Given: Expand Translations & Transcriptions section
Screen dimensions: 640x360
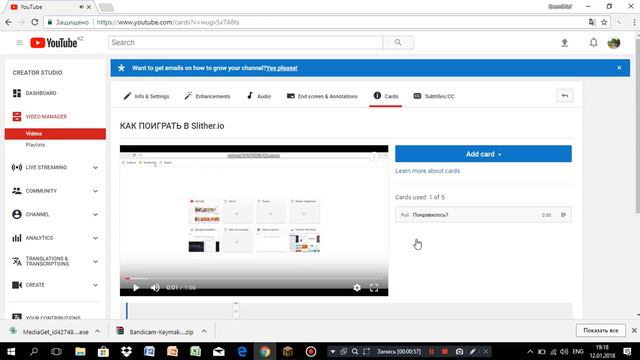Looking at the screenshot, I should click(x=95, y=262).
